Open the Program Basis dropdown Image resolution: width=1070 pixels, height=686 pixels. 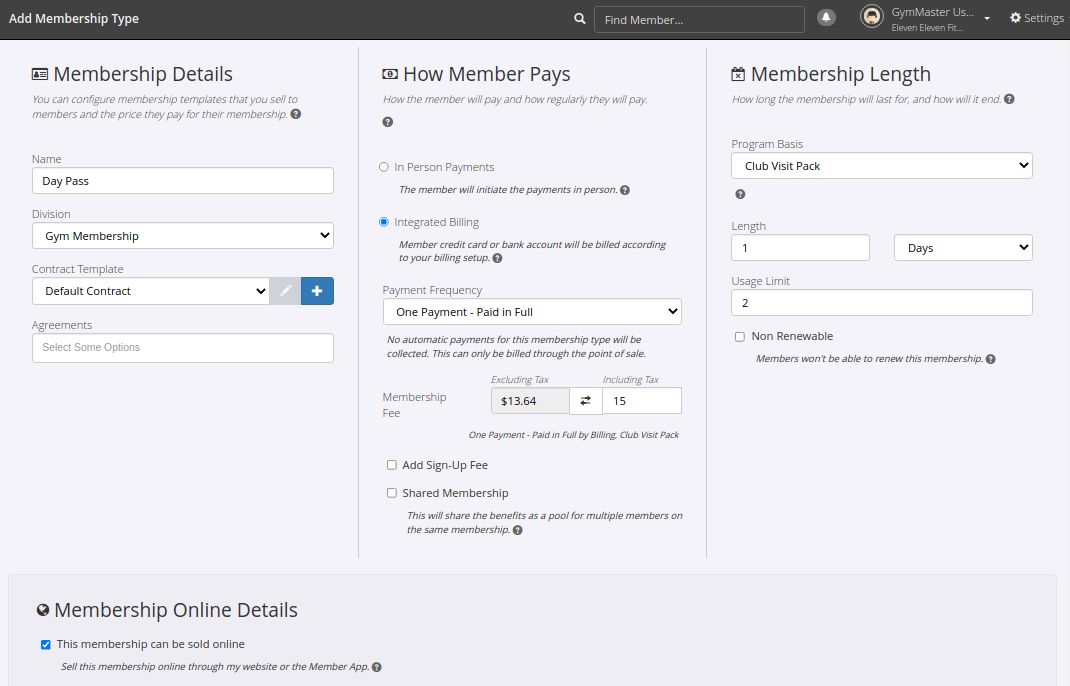point(882,165)
